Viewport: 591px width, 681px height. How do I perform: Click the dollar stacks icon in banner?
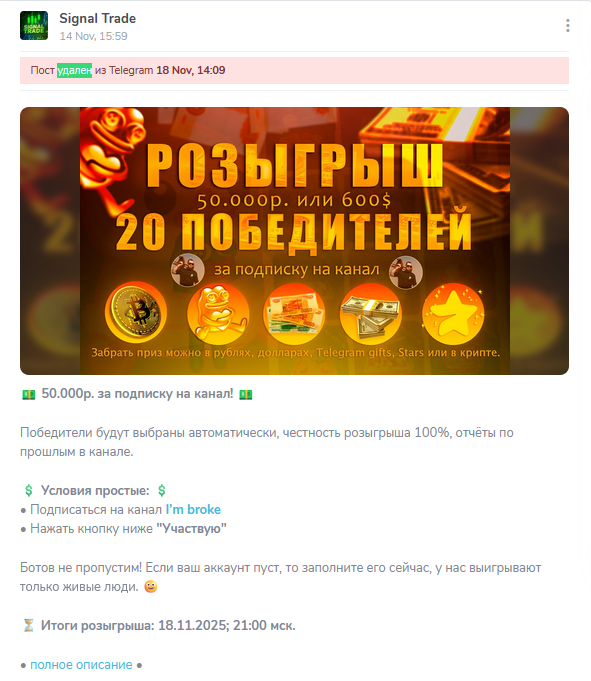370,313
